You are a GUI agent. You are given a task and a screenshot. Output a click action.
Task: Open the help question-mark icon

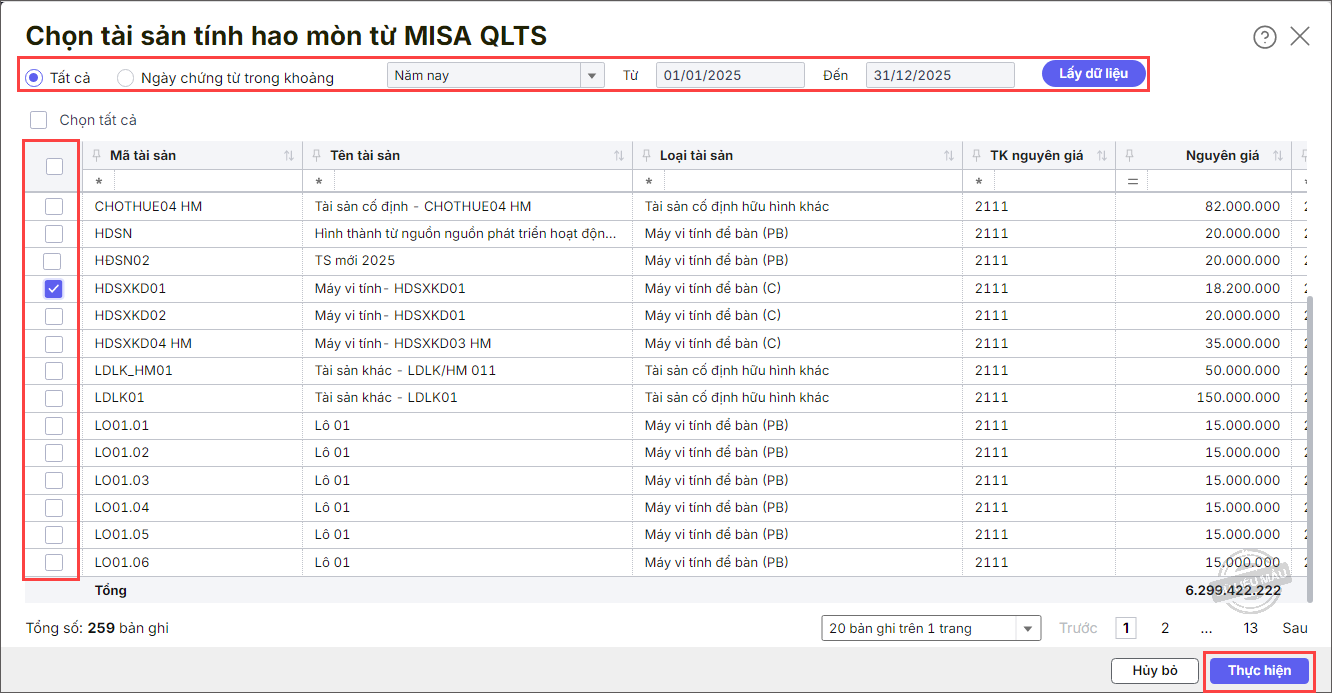[x=1265, y=37]
